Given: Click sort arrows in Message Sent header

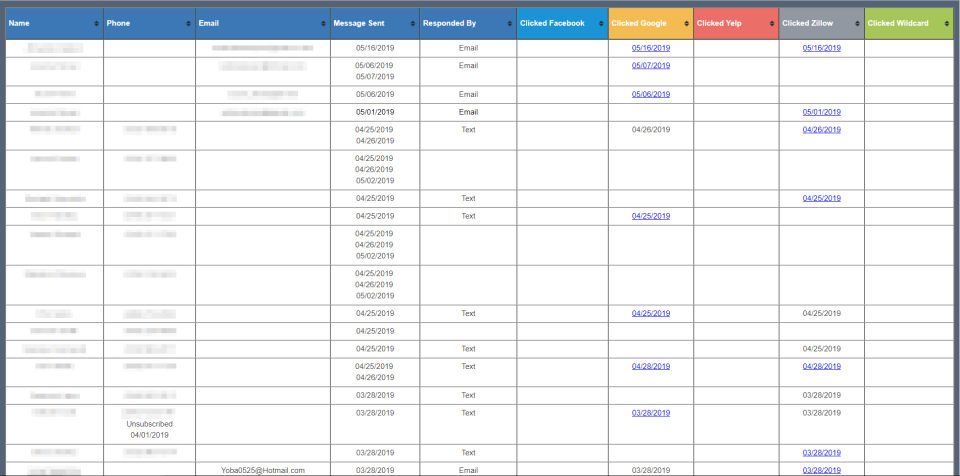Looking at the screenshot, I should pos(413,24).
